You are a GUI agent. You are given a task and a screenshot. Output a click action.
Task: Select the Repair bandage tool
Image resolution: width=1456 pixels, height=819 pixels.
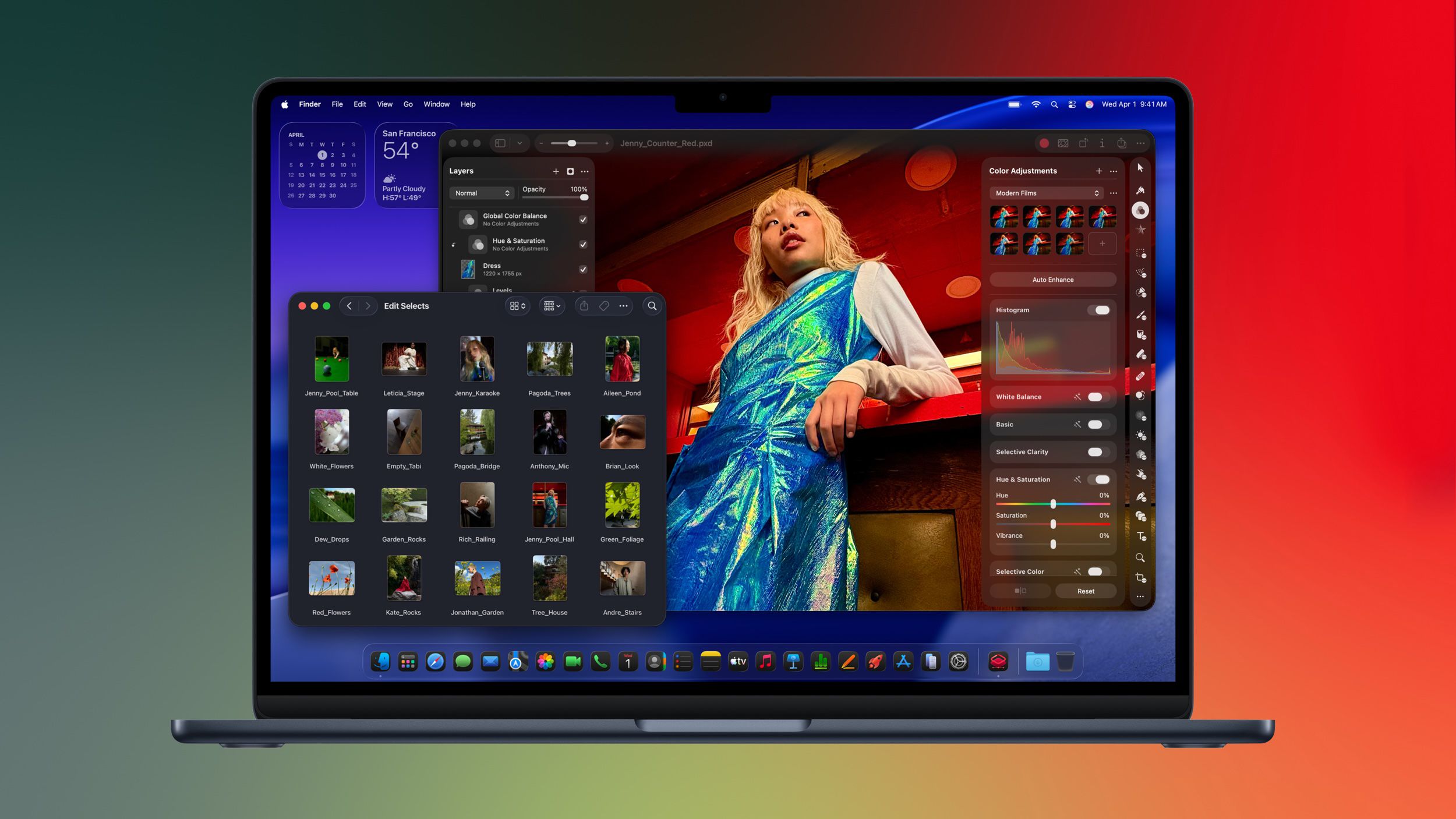1140,376
